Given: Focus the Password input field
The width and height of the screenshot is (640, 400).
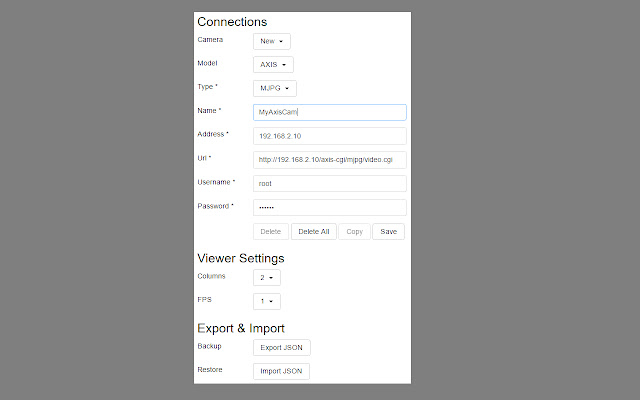Looking at the screenshot, I should coord(329,207).
